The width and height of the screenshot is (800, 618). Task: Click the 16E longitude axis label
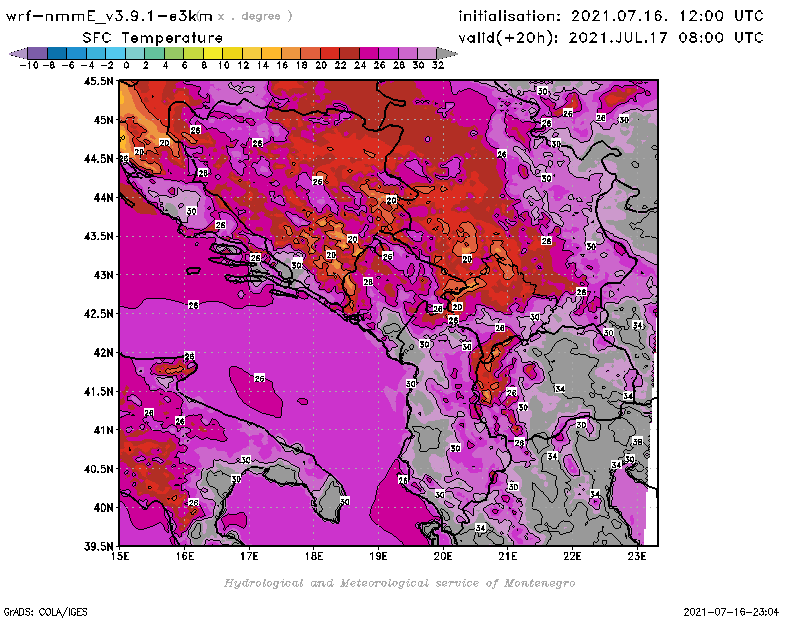(x=185, y=556)
